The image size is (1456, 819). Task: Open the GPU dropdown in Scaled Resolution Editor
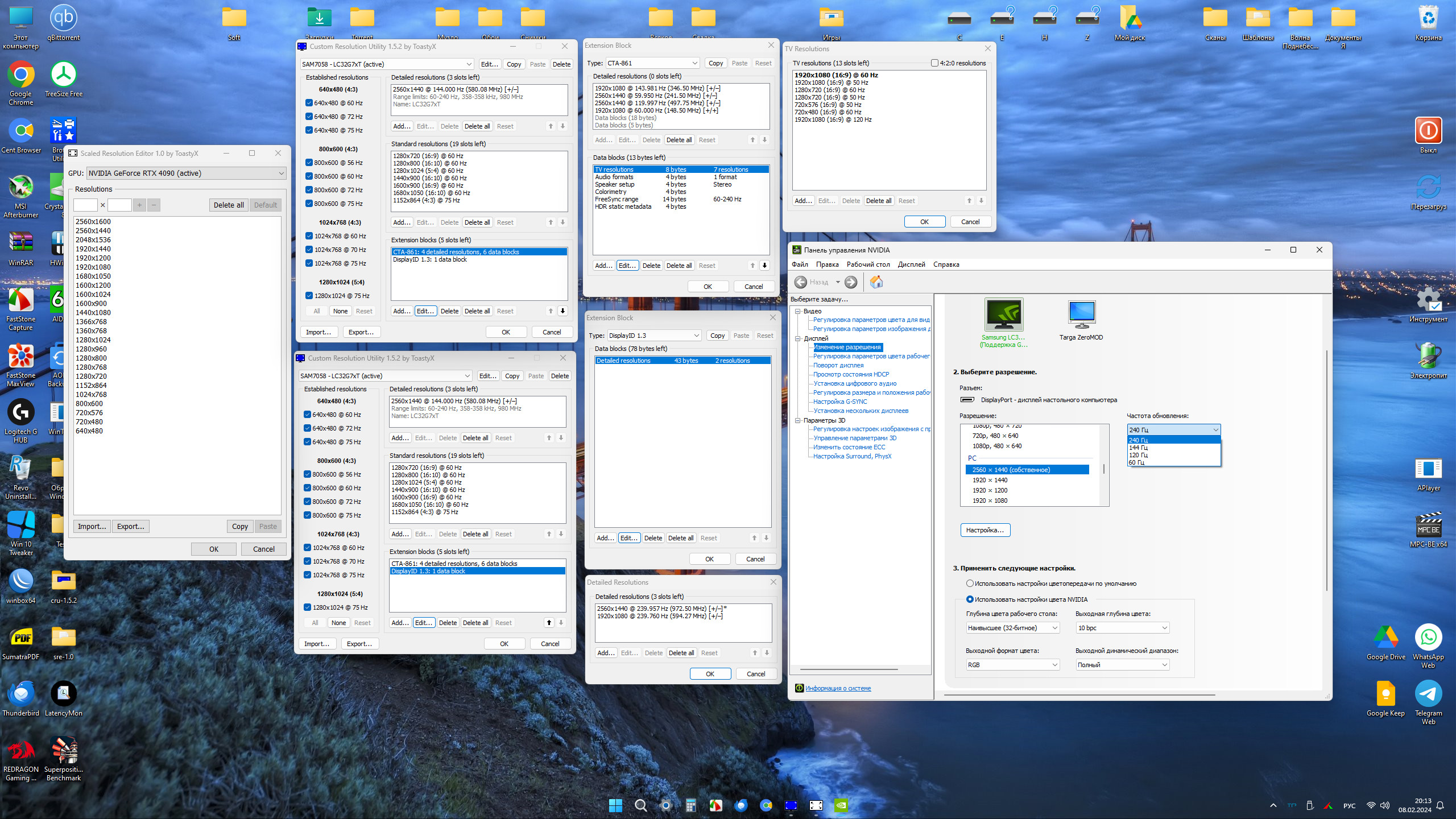185,173
